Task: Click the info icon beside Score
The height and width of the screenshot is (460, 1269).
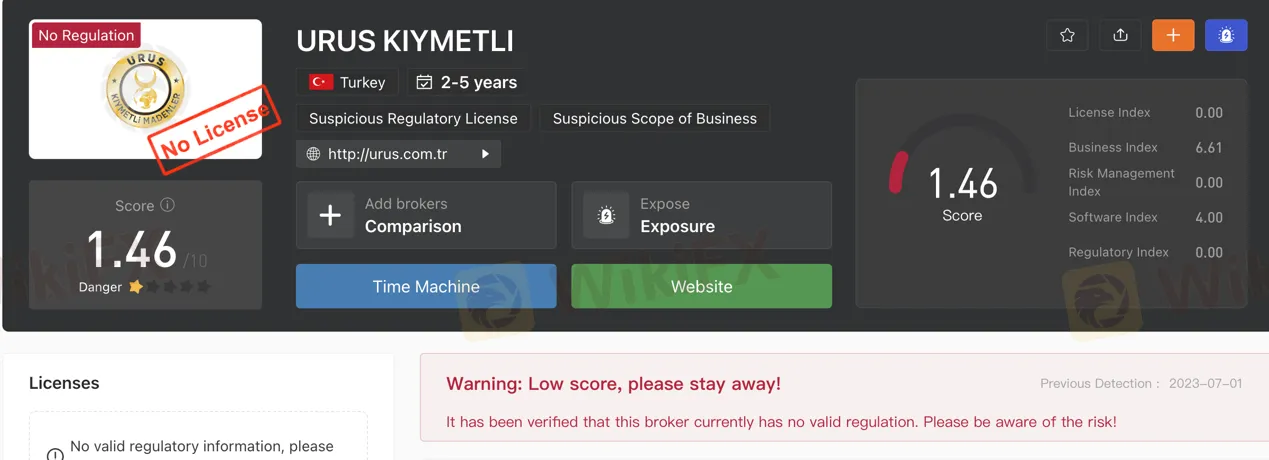Action: (x=167, y=205)
